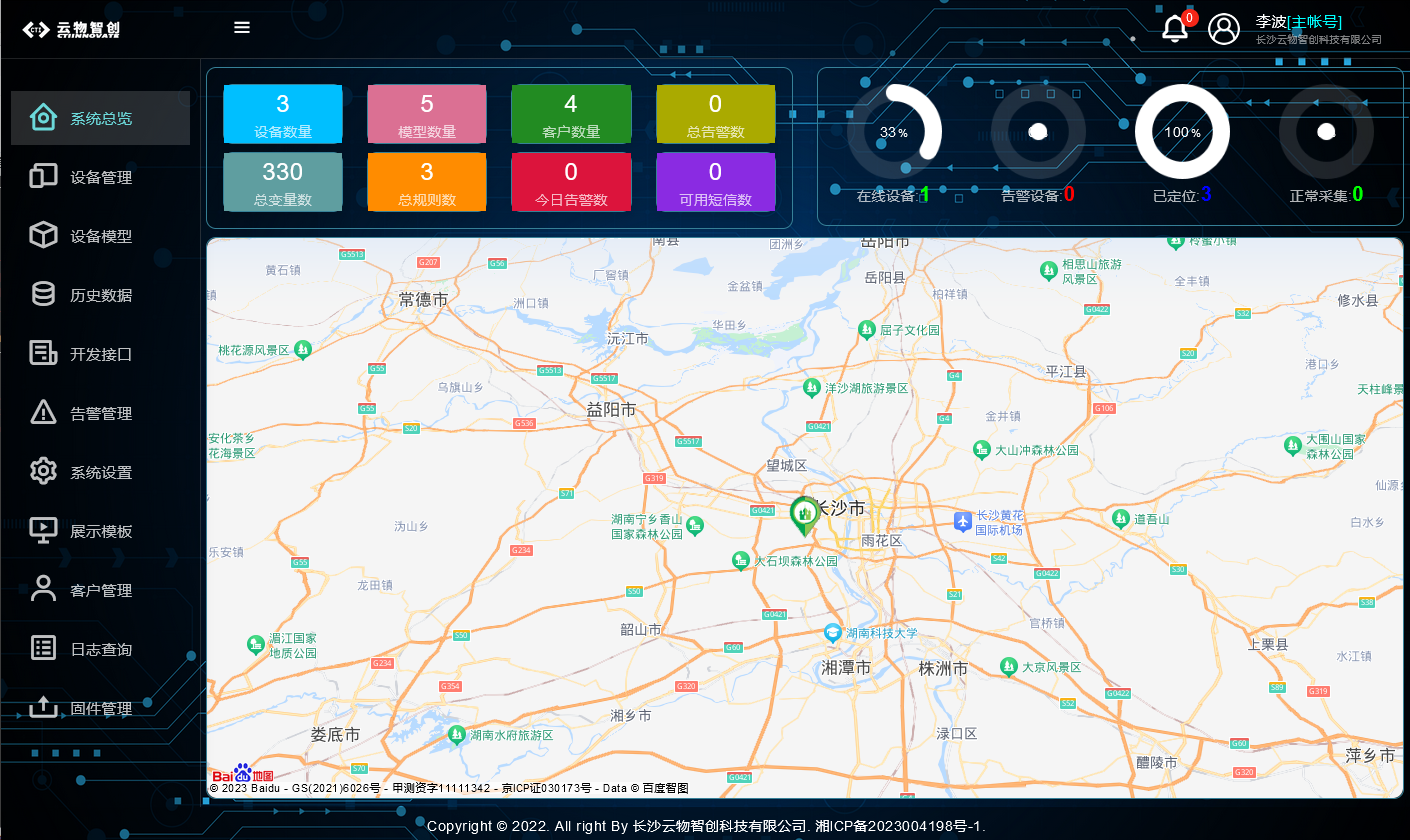Click the 设备模型 cube icon

pyautogui.click(x=43, y=236)
